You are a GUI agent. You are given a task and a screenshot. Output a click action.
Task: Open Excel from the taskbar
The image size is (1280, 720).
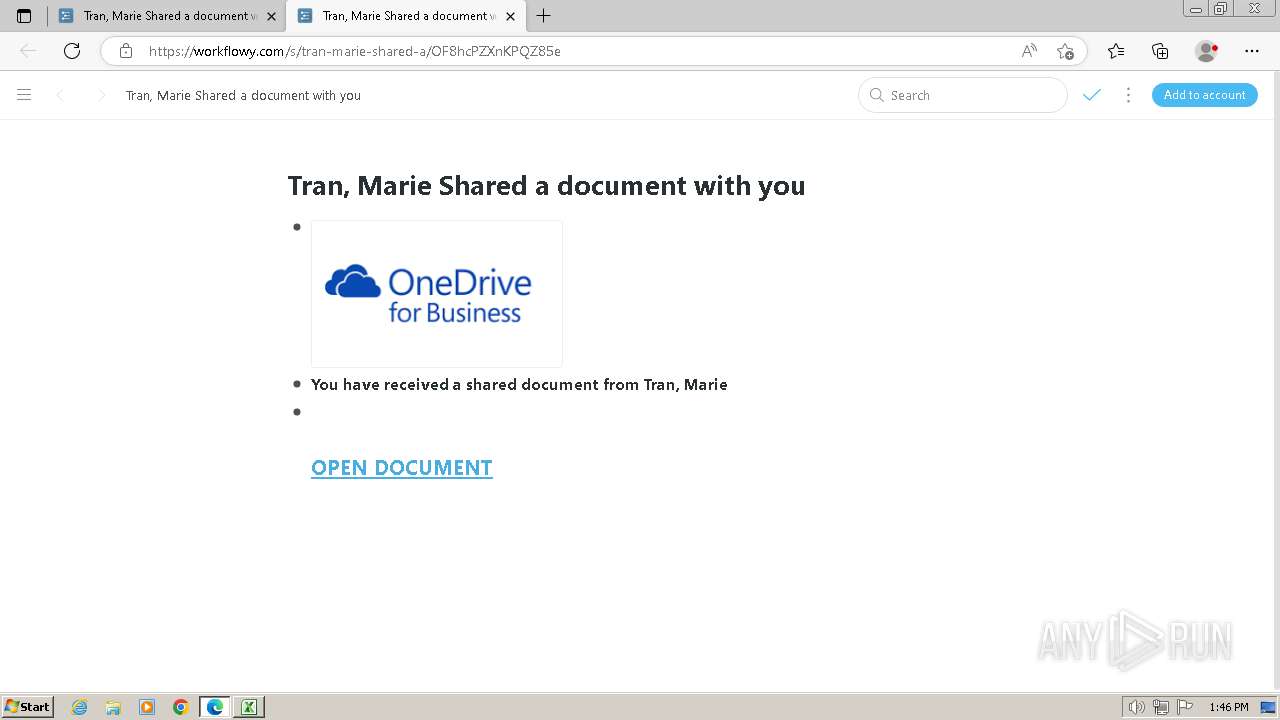(x=249, y=707)
